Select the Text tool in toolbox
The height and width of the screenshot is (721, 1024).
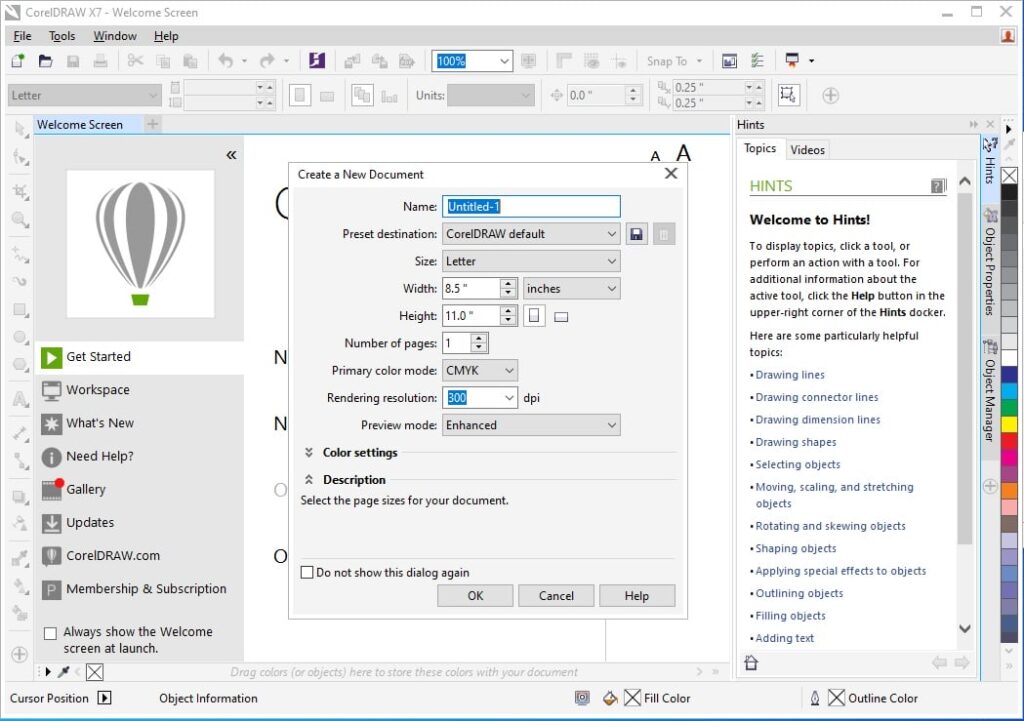coord(20,398)
